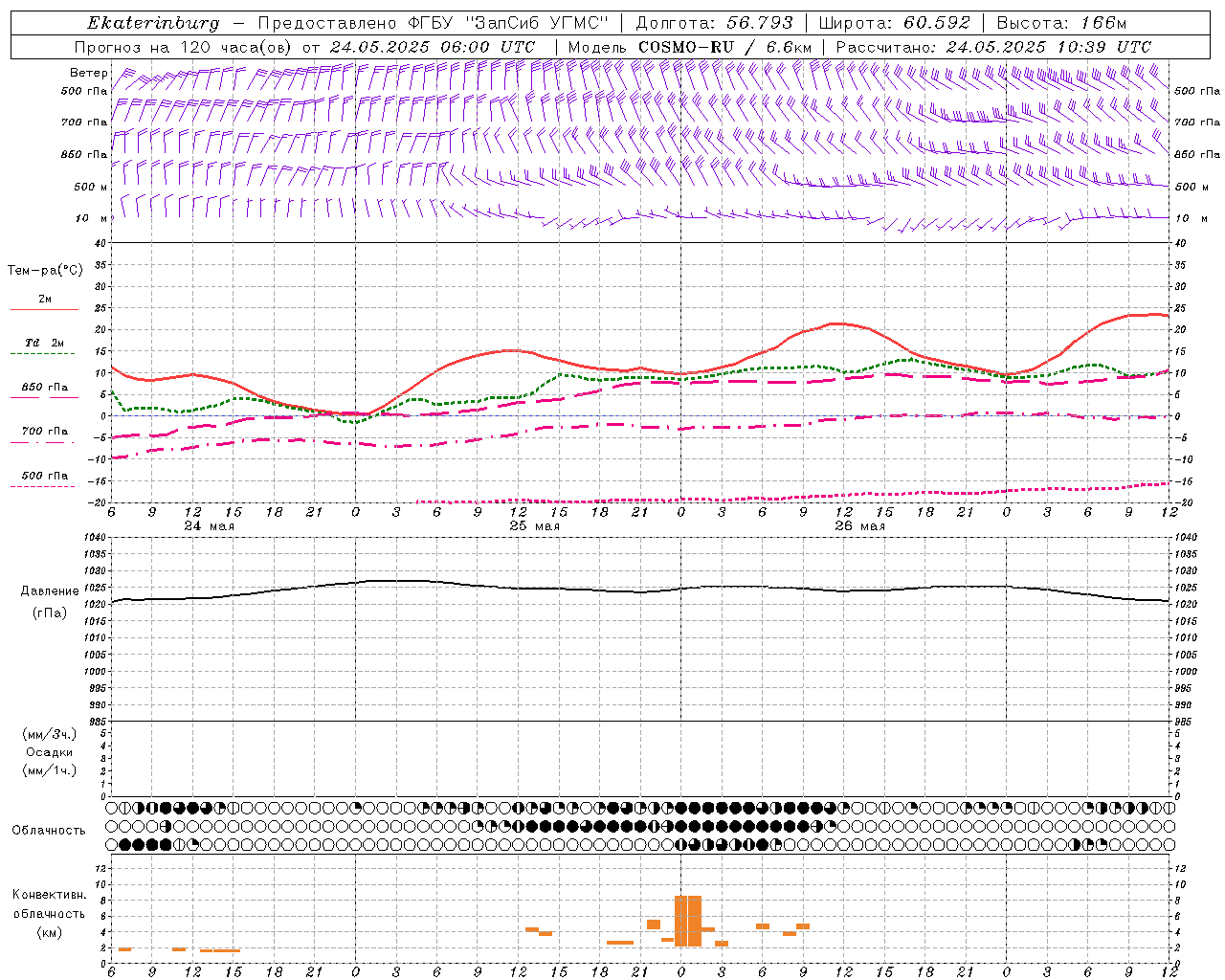Click the "(мм/3ч.)" precipitation unit label
The width and height of the screenshot is (1225, 980).
pos(50,734)
